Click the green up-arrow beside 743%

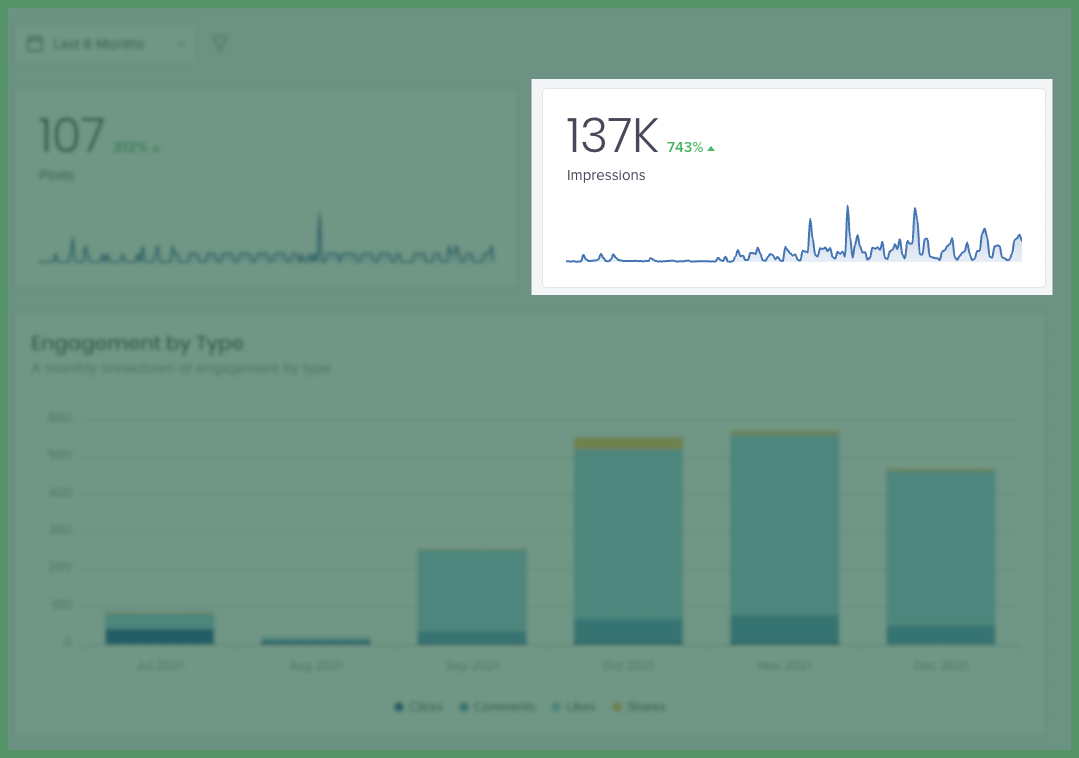coord(710,147)
